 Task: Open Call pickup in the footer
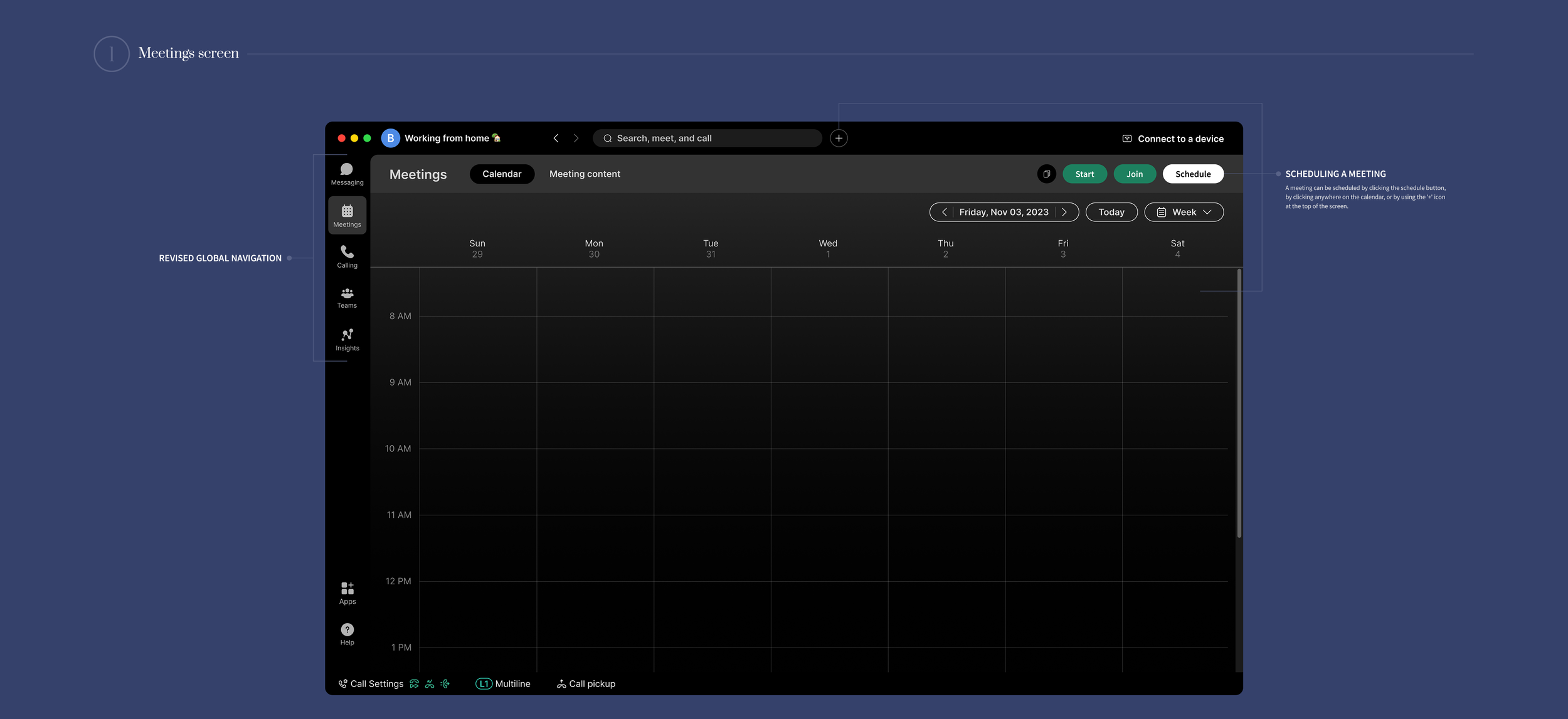pyautogui.click(x=586, y=684)
